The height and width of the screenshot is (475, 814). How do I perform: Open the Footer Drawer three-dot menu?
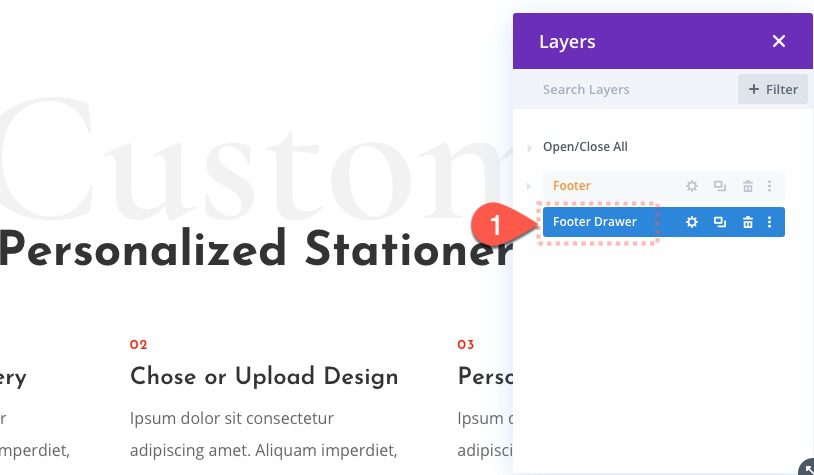769,222
